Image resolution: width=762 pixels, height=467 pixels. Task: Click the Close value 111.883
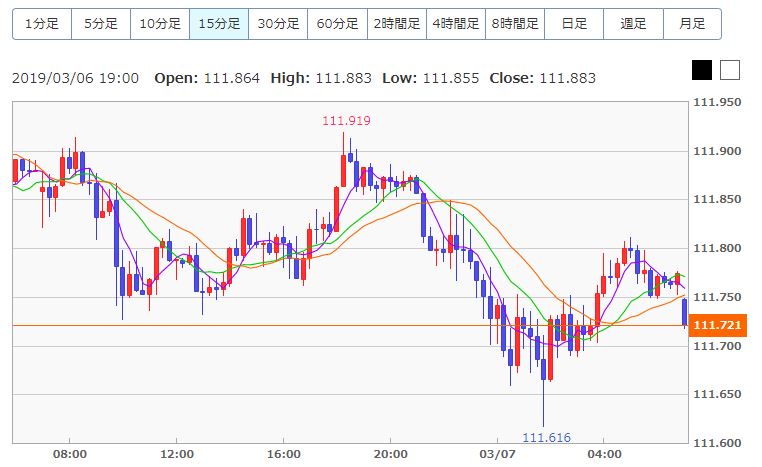coord(568,78)
